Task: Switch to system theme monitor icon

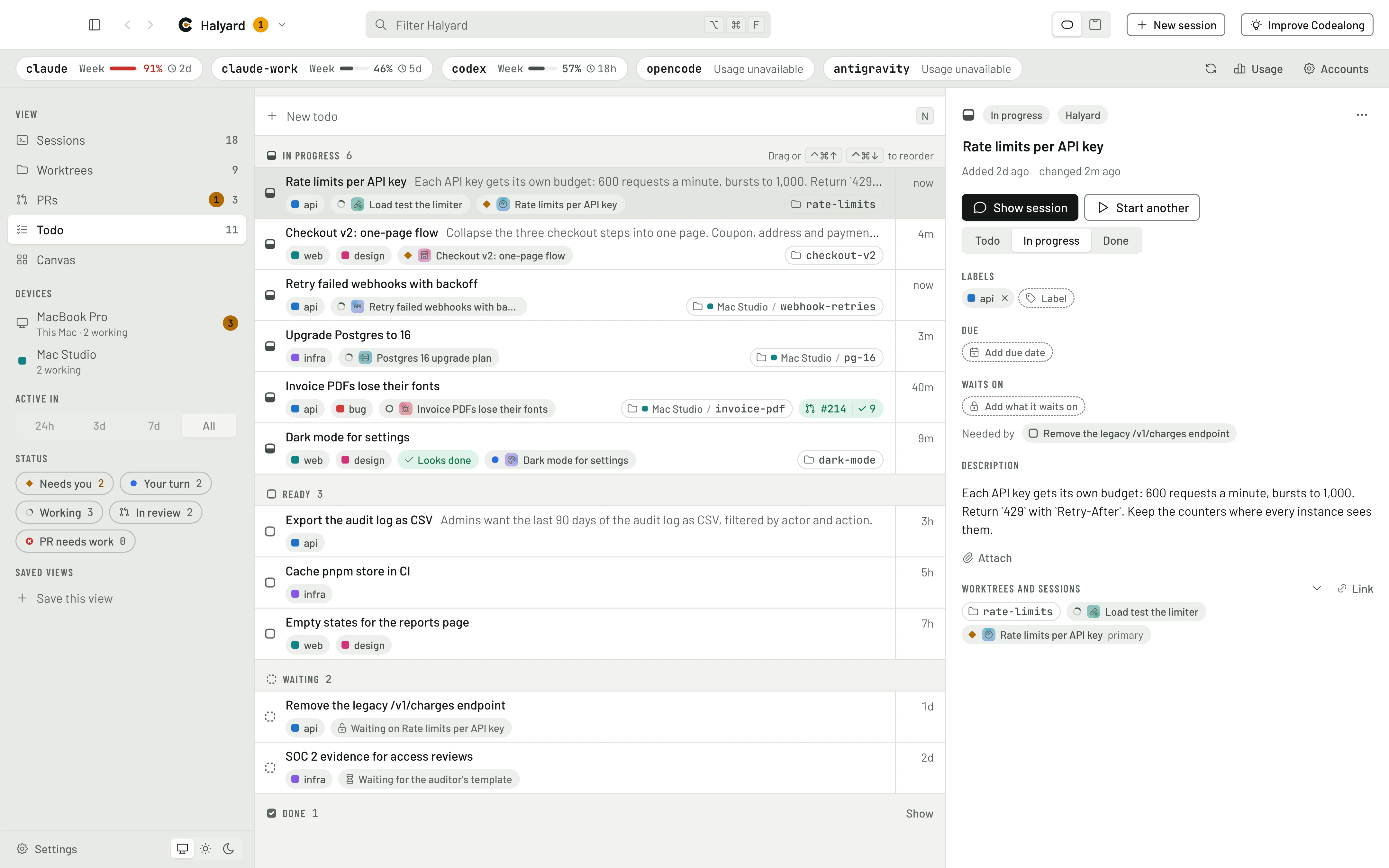Action: pos(182,848)
